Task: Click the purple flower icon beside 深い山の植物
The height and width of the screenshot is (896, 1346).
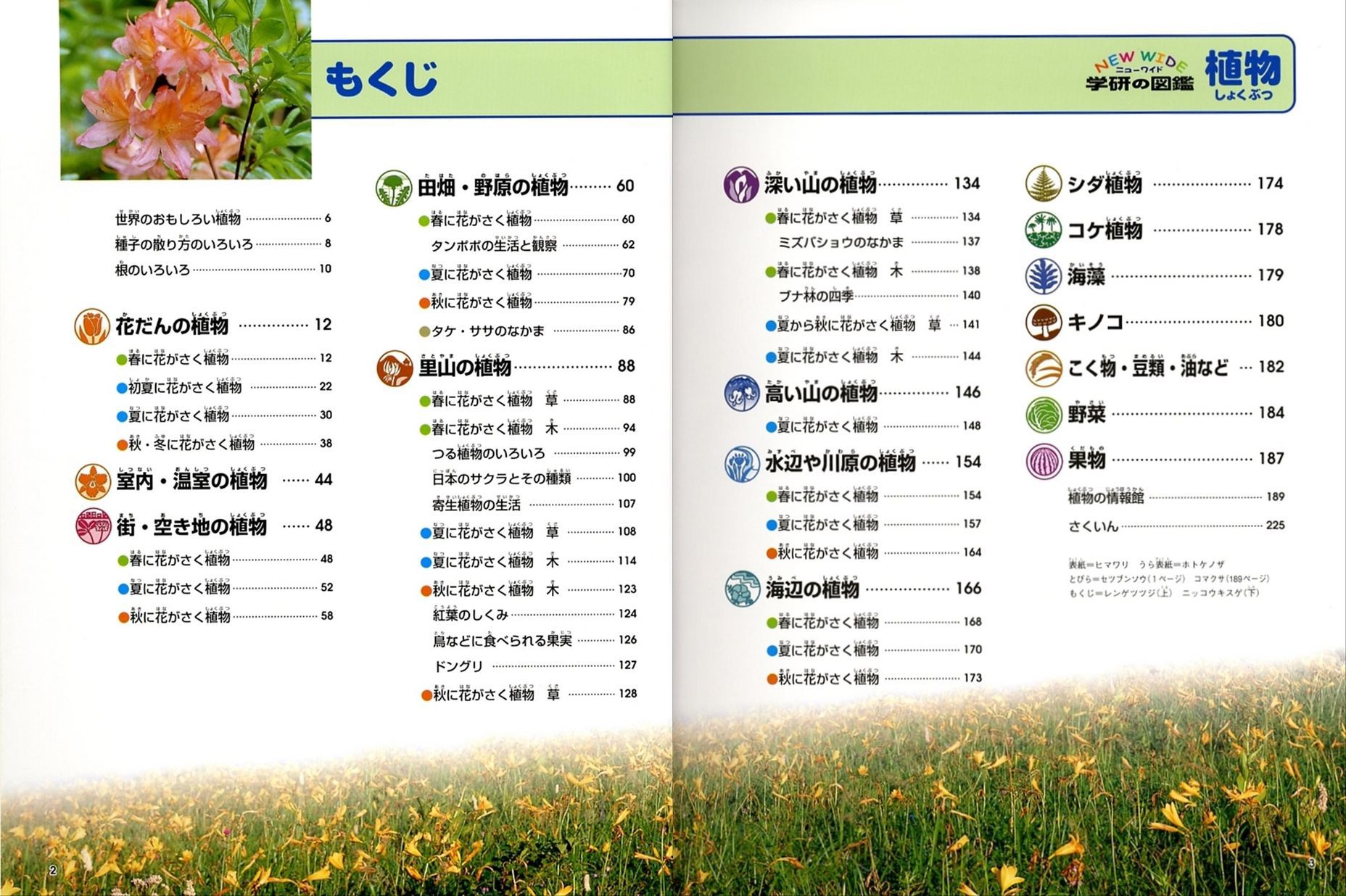Action: tap(741, 185)
